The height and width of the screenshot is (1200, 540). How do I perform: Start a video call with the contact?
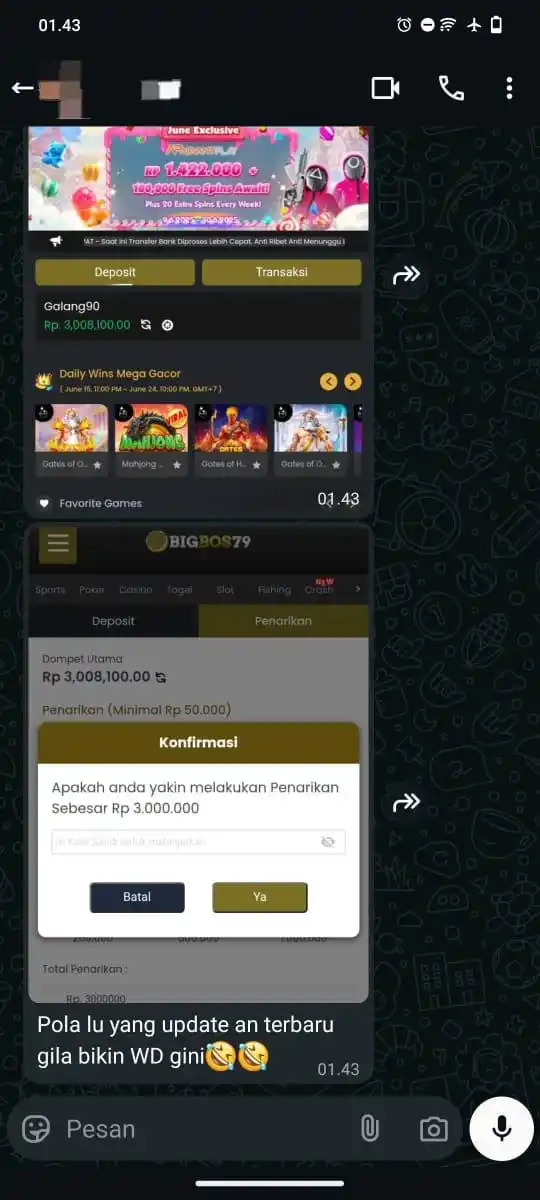pos(386,88)
